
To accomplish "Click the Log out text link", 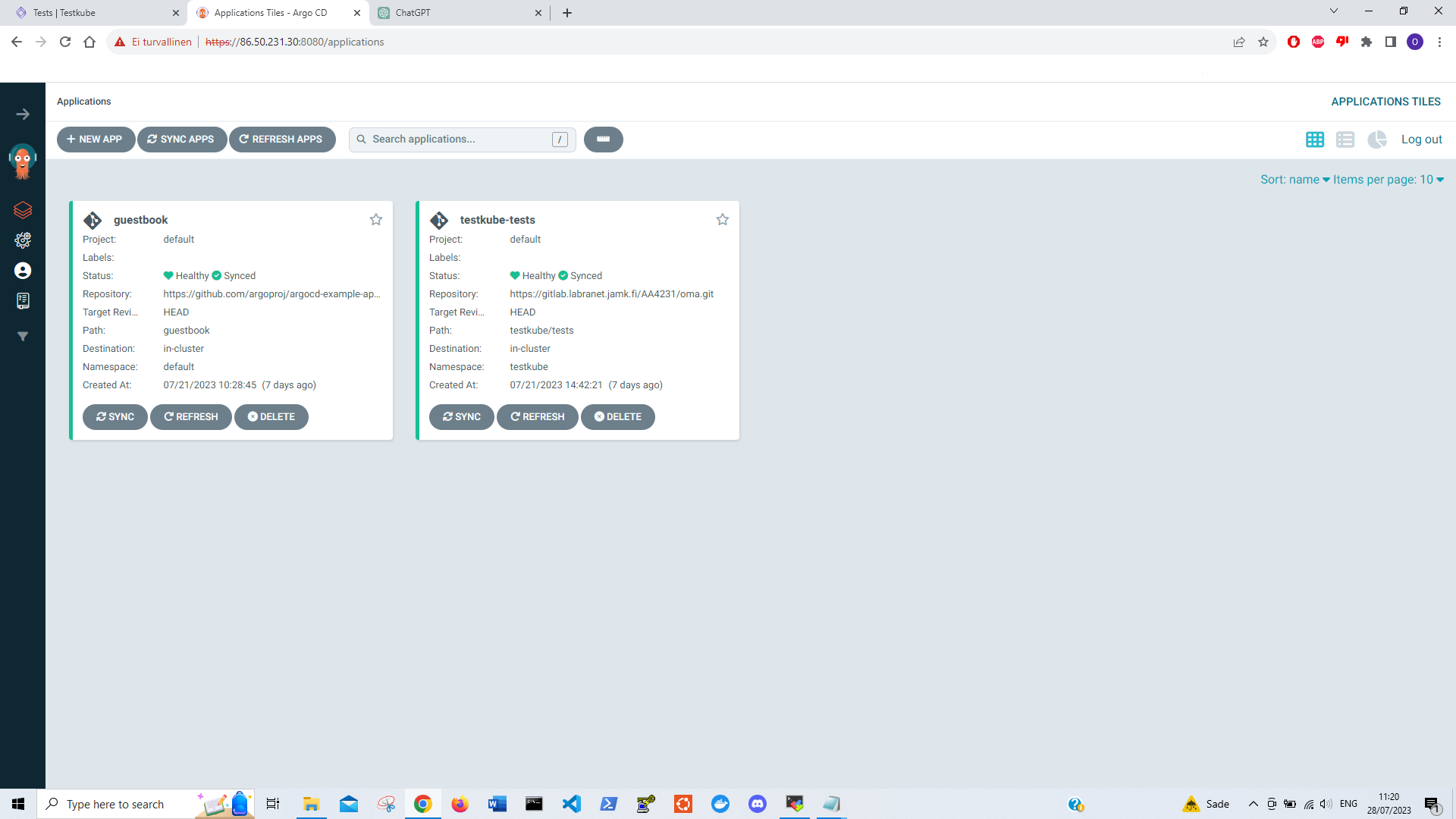I will click(1421, 139).
